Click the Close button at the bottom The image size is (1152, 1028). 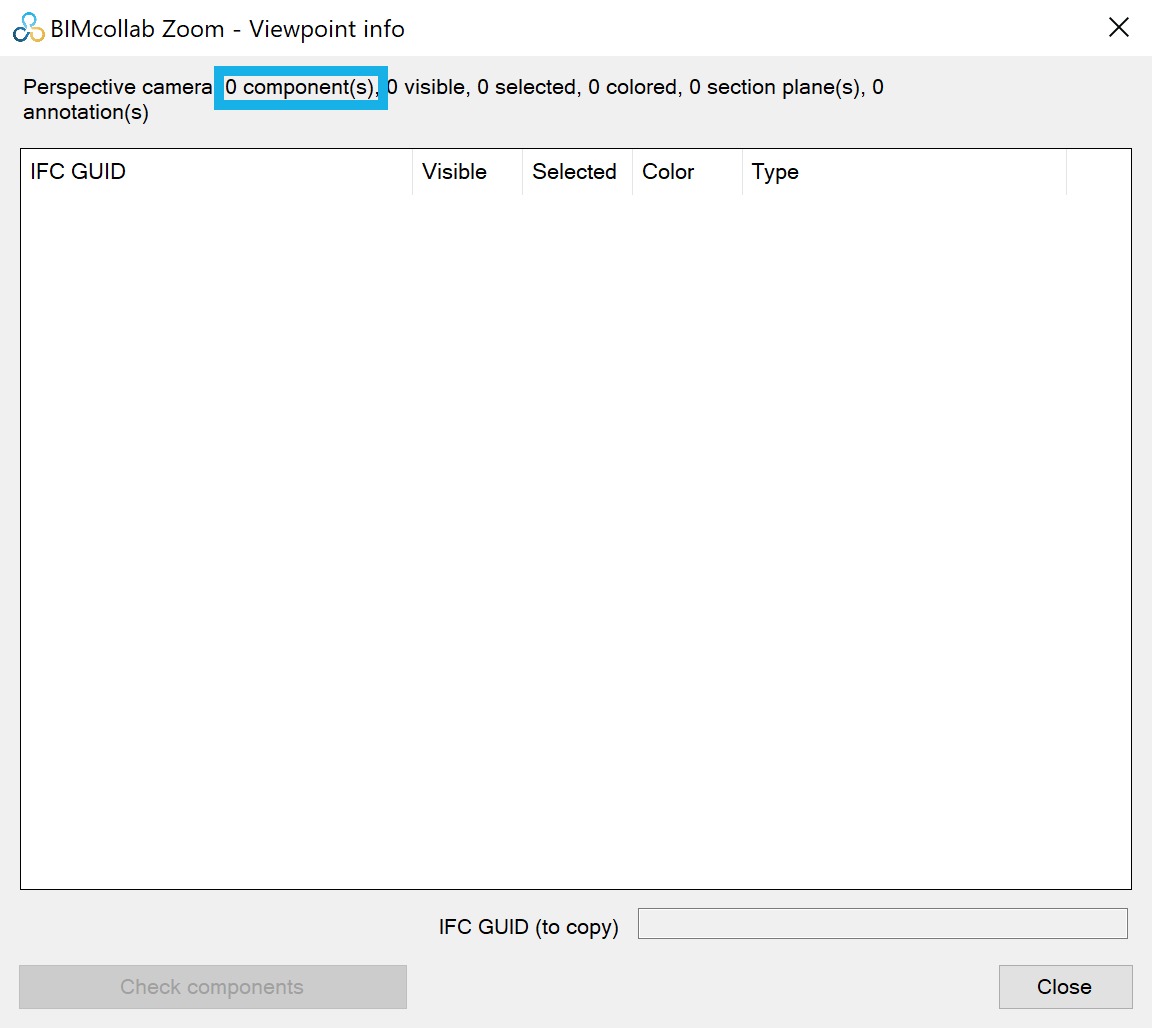1065,987
